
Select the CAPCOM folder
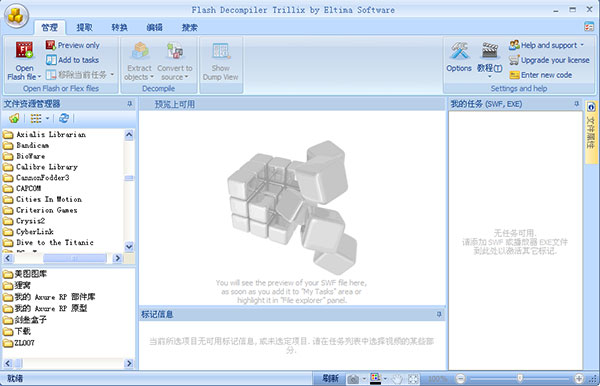[22, 188]
